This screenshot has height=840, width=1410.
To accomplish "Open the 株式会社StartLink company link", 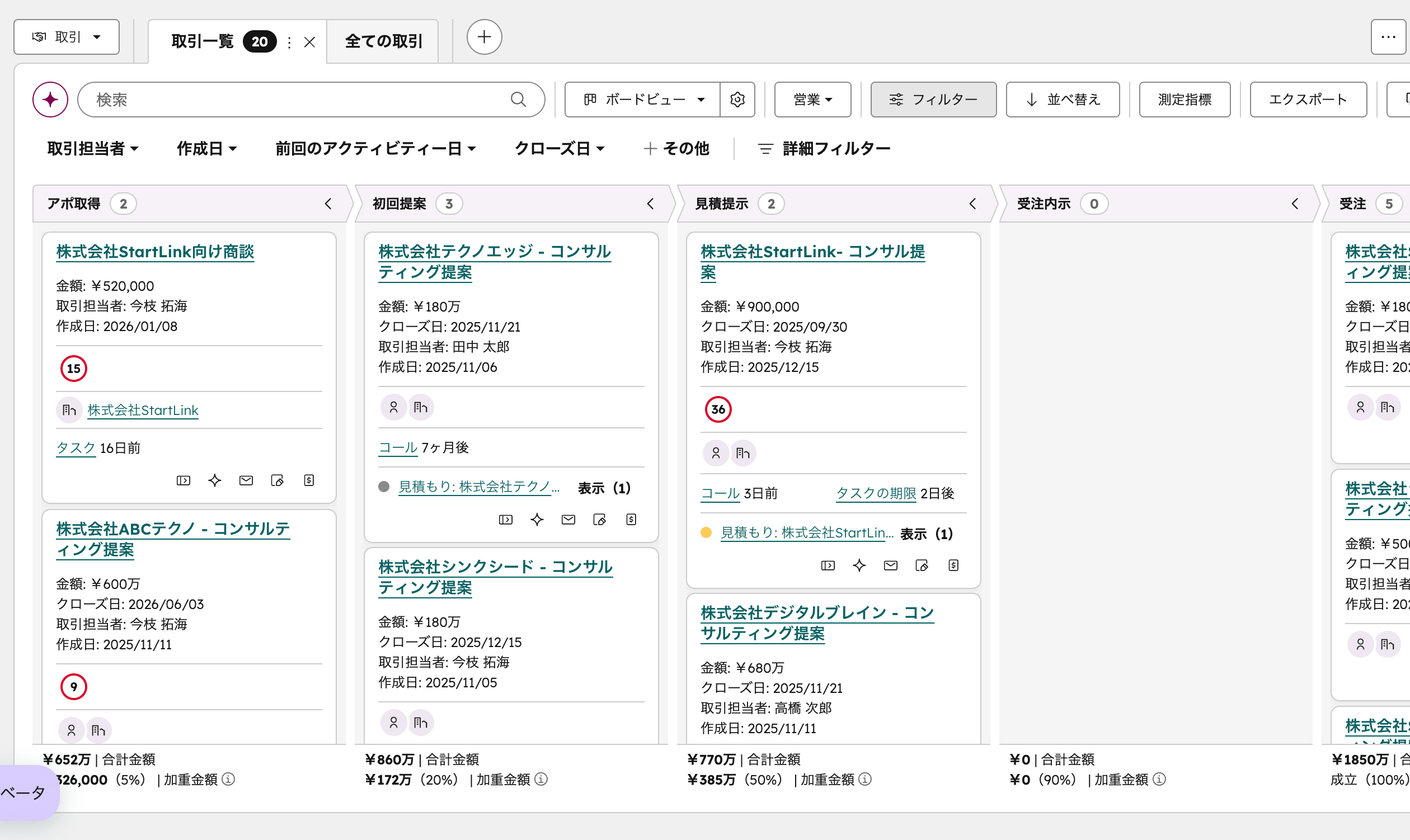I will pos(143,410).
